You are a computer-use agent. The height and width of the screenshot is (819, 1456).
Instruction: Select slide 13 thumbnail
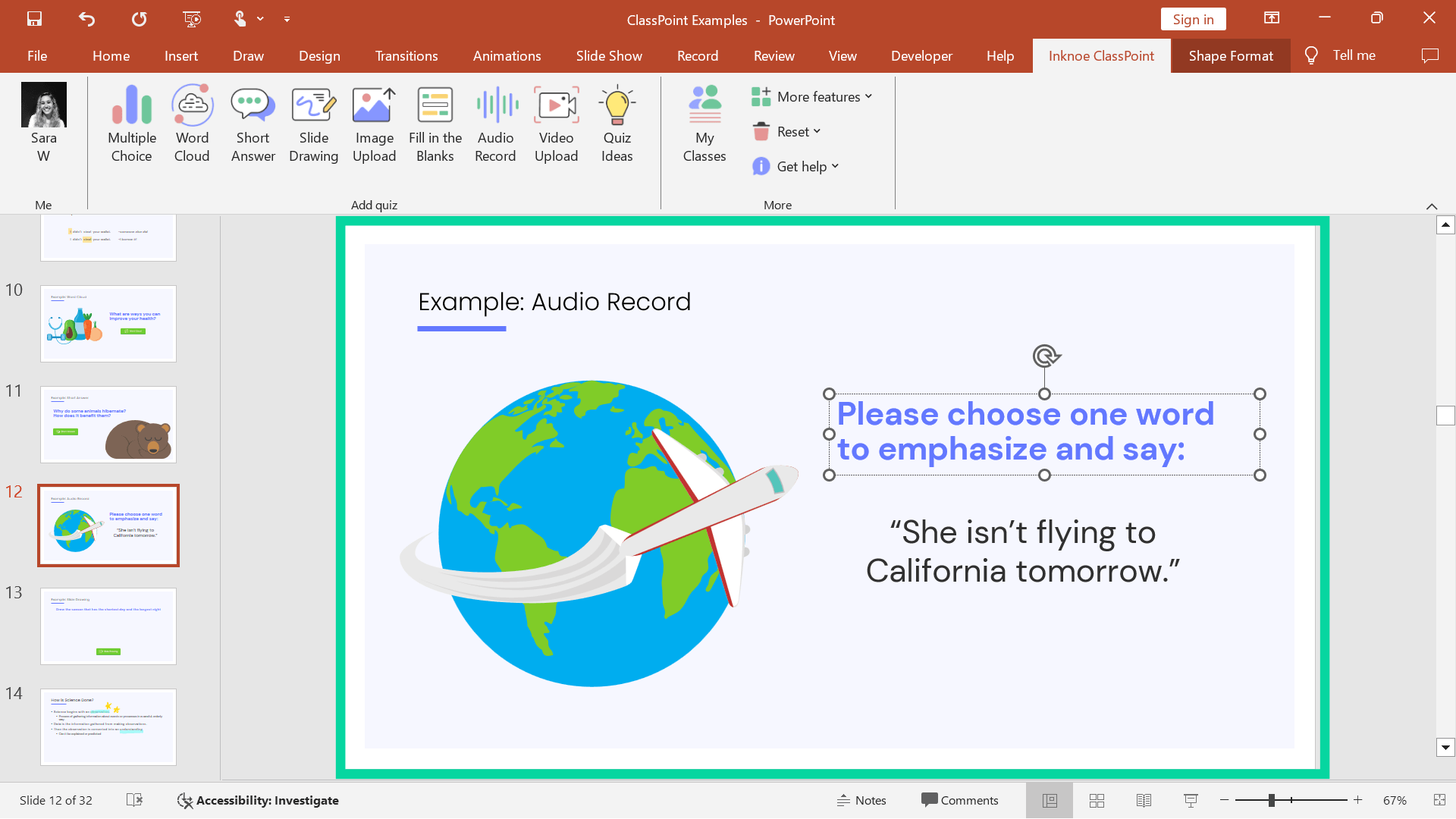point(108,625)
